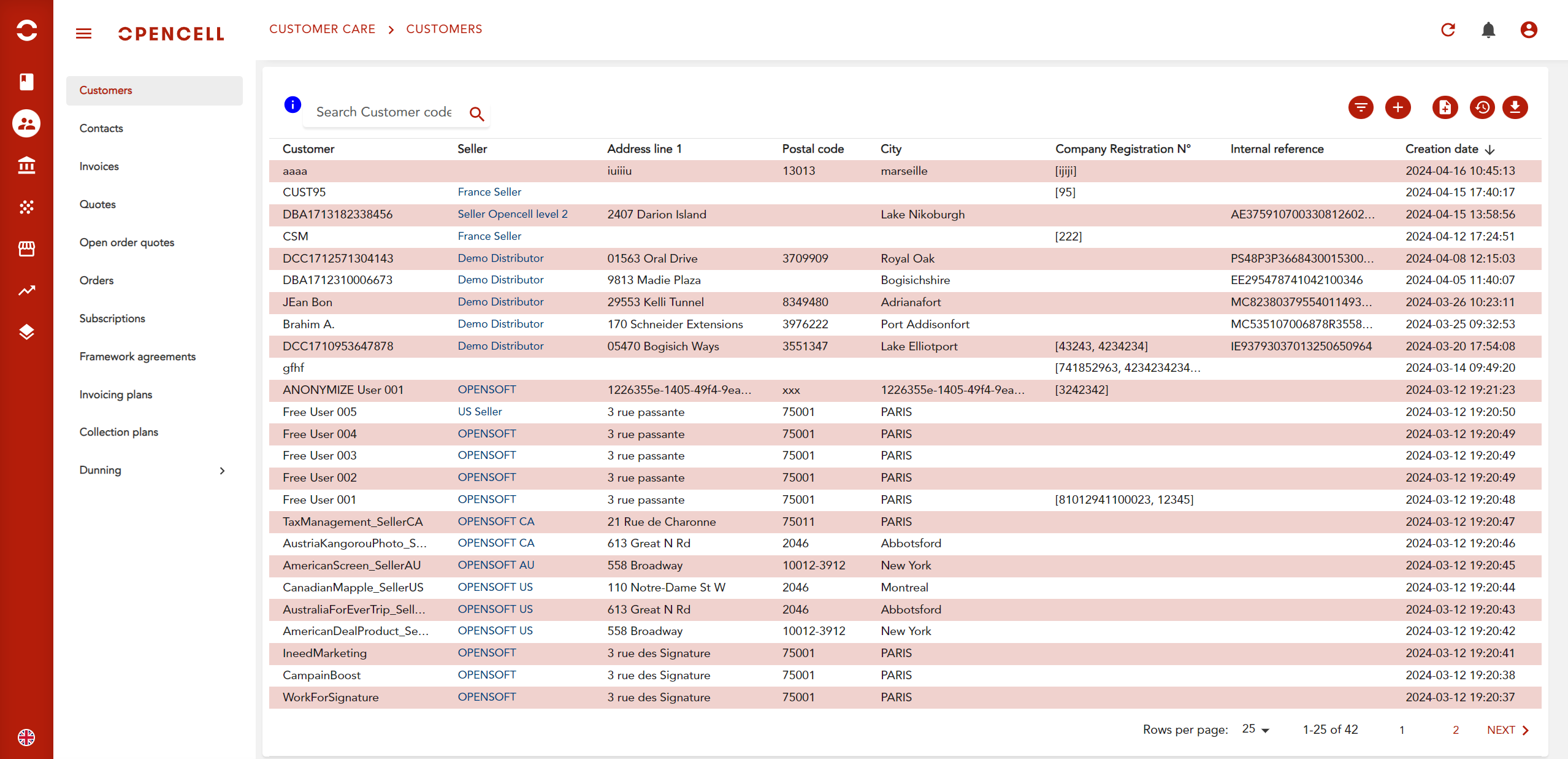Open the notifications bell

pyautogui.click(x=1488, y=29)
